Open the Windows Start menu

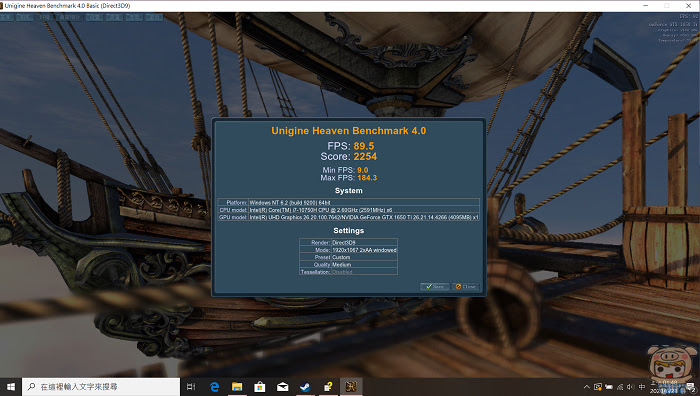tap(11, 387)
